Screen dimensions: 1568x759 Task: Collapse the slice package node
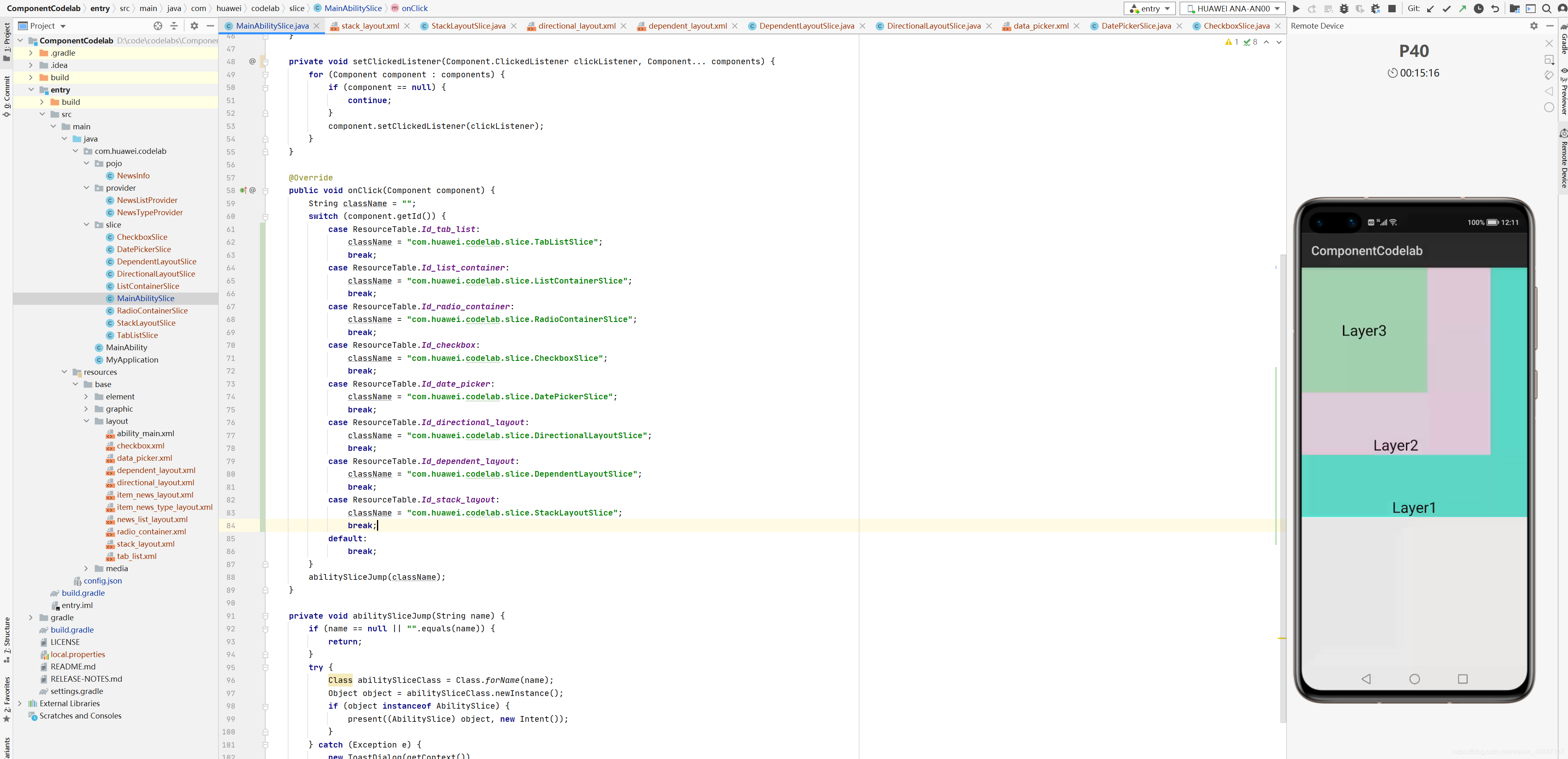[x=86, y=225]
